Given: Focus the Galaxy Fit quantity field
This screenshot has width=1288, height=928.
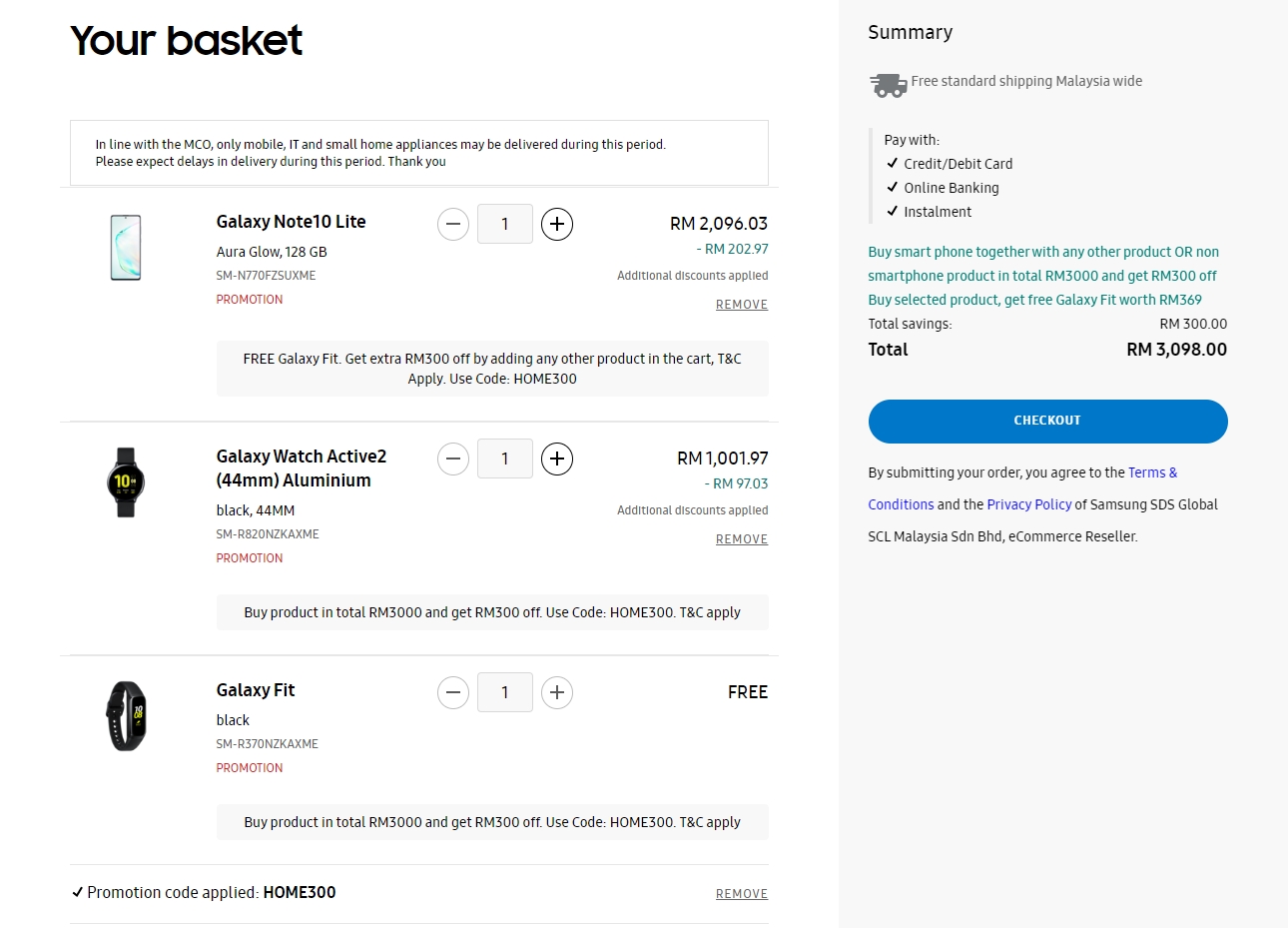Looking at the screenshot, I should click(505, 692).
